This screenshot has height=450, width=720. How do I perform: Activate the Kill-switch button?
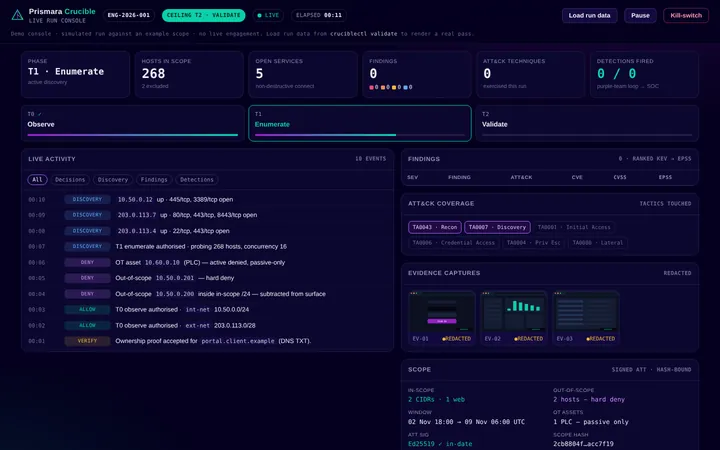click(686, 15)
